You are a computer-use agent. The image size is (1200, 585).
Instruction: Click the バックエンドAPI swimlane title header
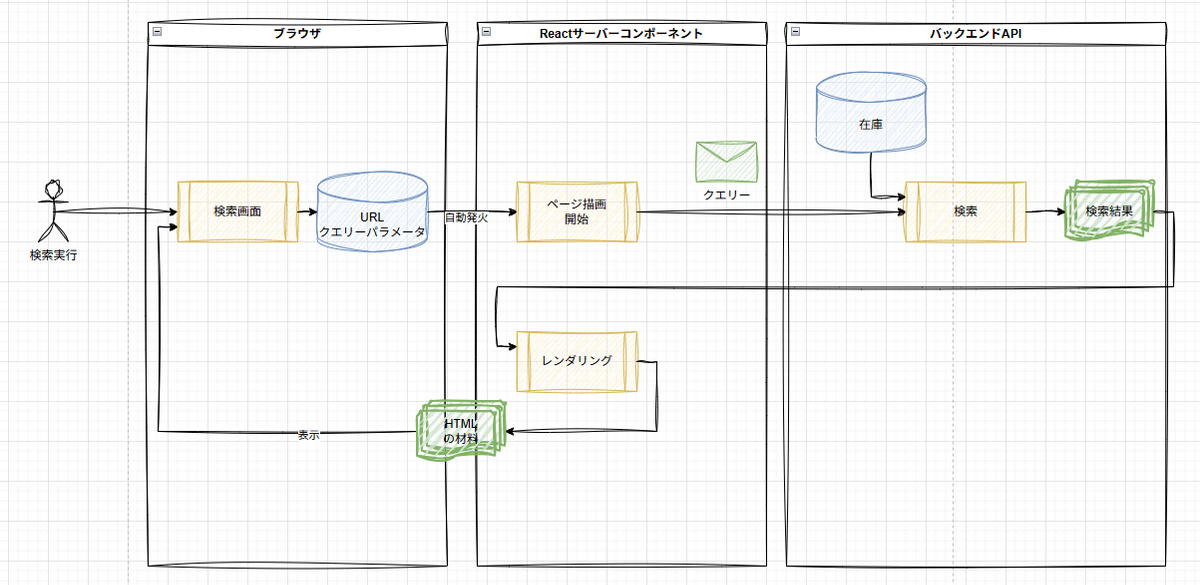pyautogui.click(x=976, y=33)
